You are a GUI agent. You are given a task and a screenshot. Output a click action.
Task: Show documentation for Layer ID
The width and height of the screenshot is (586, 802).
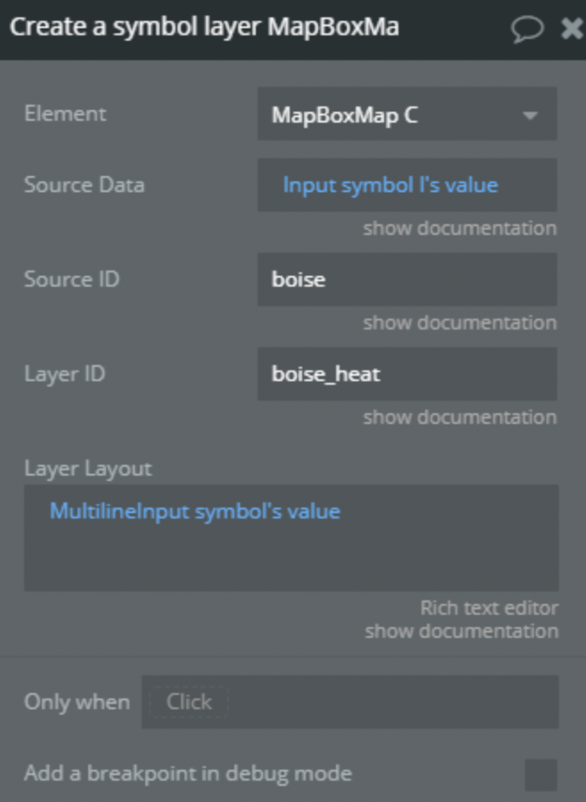click(460, 417)
